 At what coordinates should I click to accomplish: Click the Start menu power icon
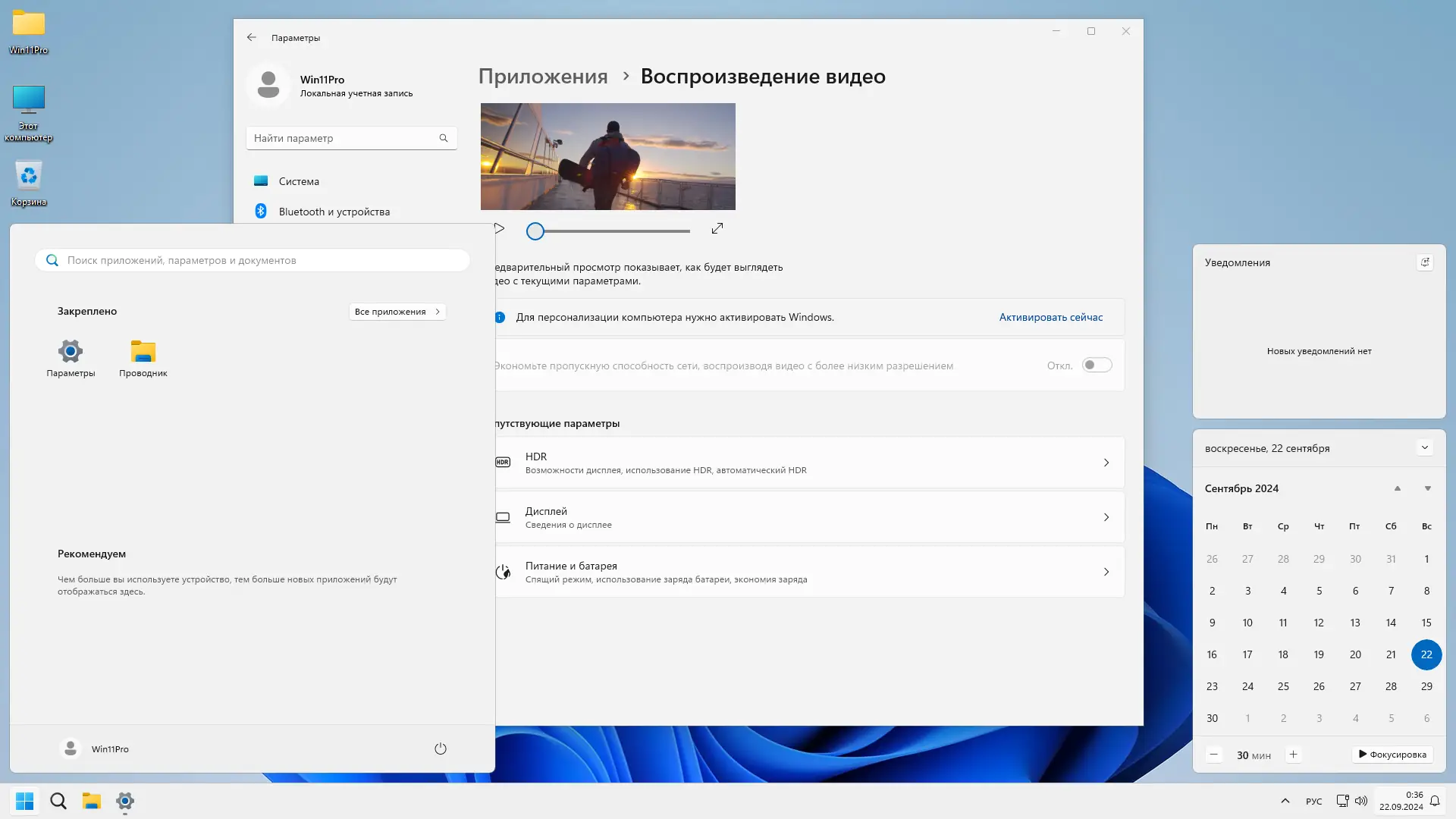pos(440,748)
